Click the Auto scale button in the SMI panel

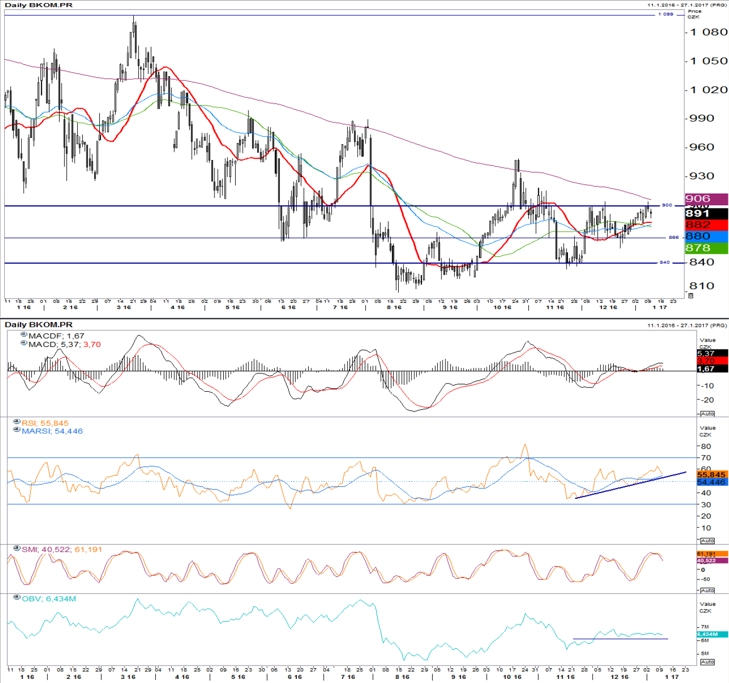(707, 590)
